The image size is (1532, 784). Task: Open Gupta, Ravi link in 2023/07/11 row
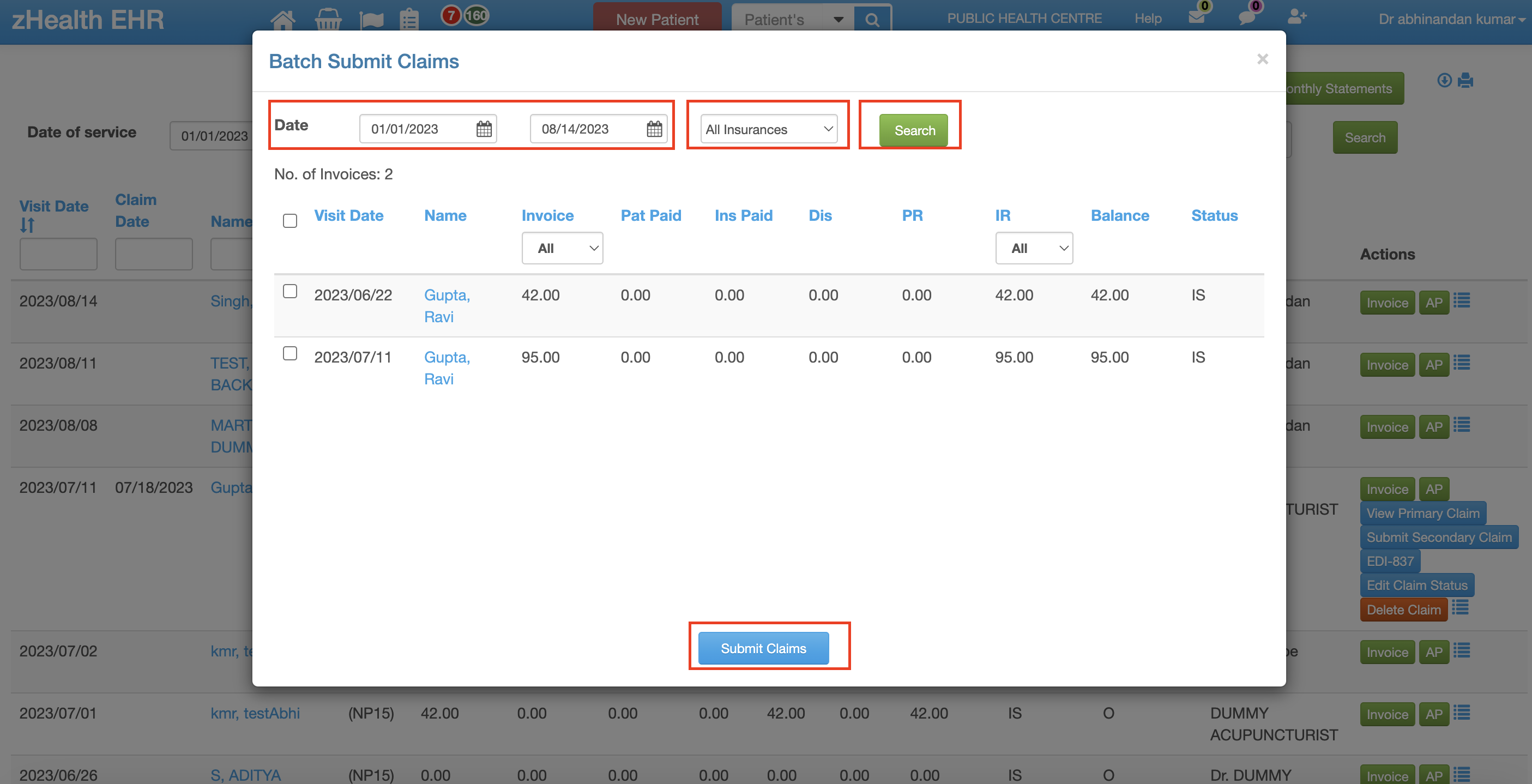point(447,368)
